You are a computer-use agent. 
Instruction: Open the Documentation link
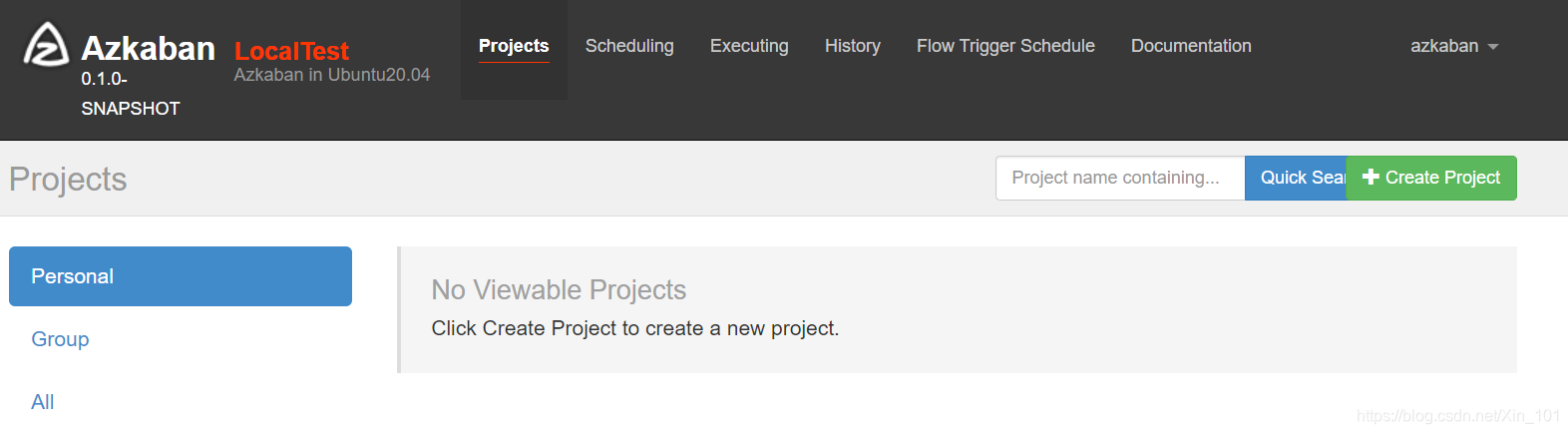click(1191, 46)
